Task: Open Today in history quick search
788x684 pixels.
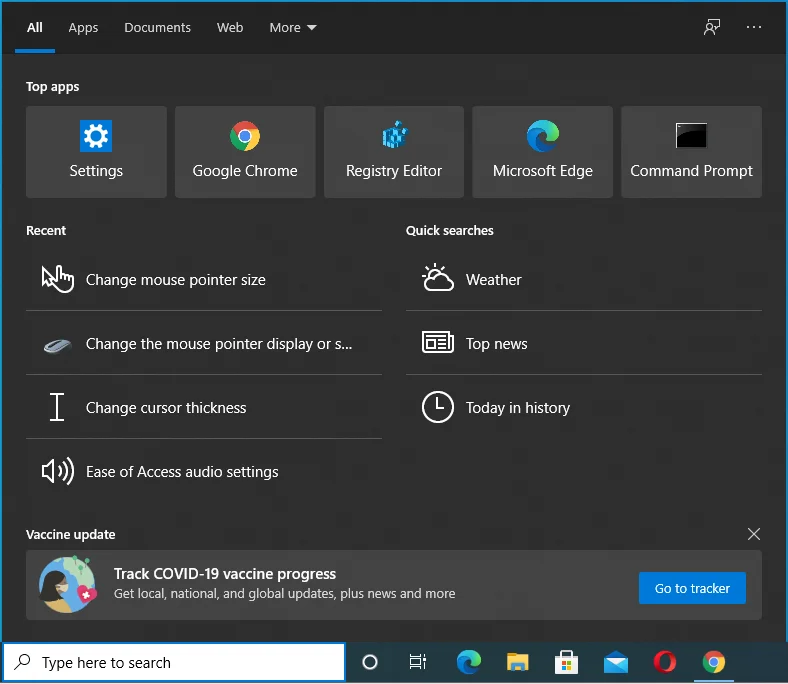Action: (x=584, y=408)
